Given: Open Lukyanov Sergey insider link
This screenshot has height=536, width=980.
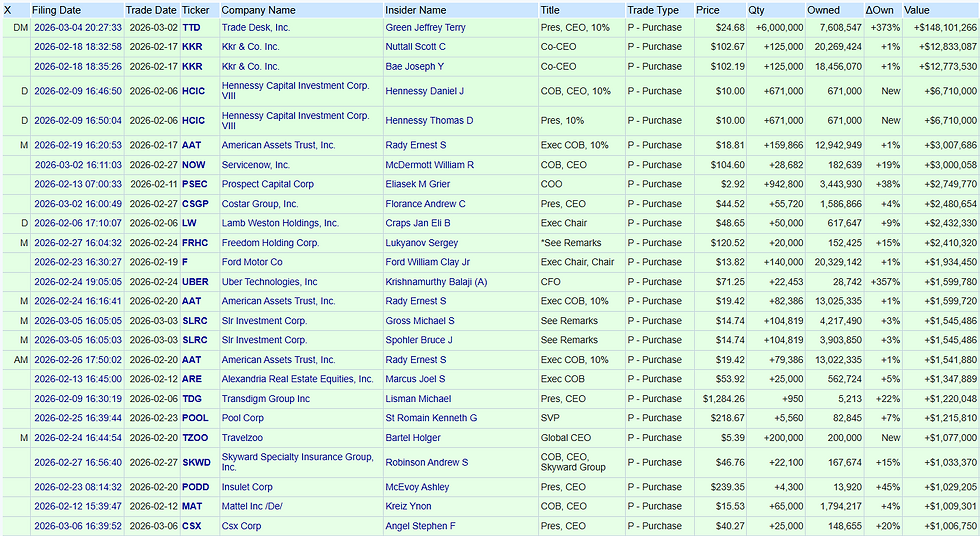Looking at the screenshot, I should pyautogui.click(x=421, y=243).
